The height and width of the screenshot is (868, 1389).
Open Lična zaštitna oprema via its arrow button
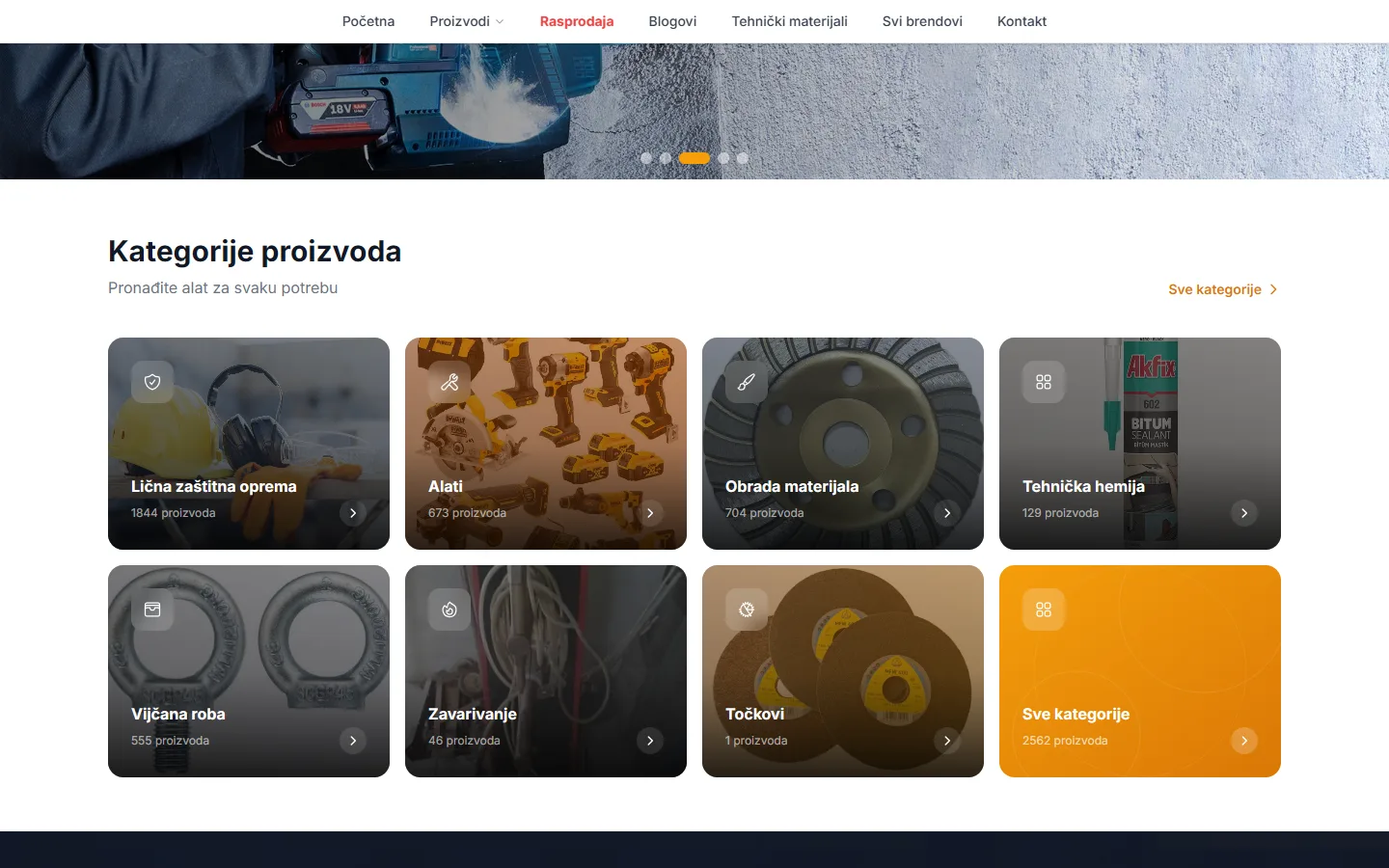[x=353, y=513]
